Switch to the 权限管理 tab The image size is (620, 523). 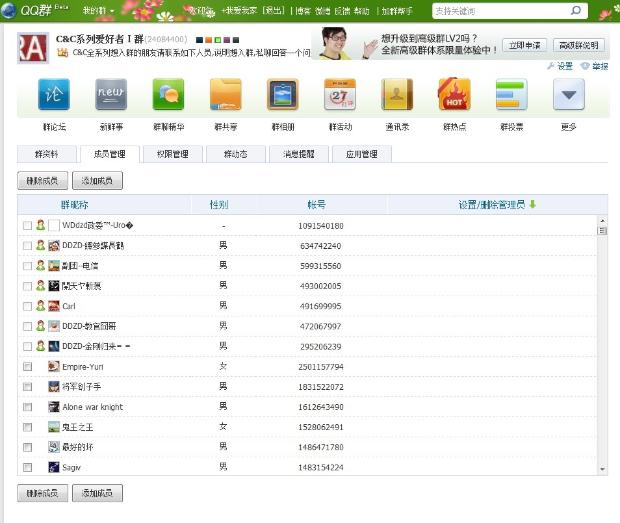point(173,154)
